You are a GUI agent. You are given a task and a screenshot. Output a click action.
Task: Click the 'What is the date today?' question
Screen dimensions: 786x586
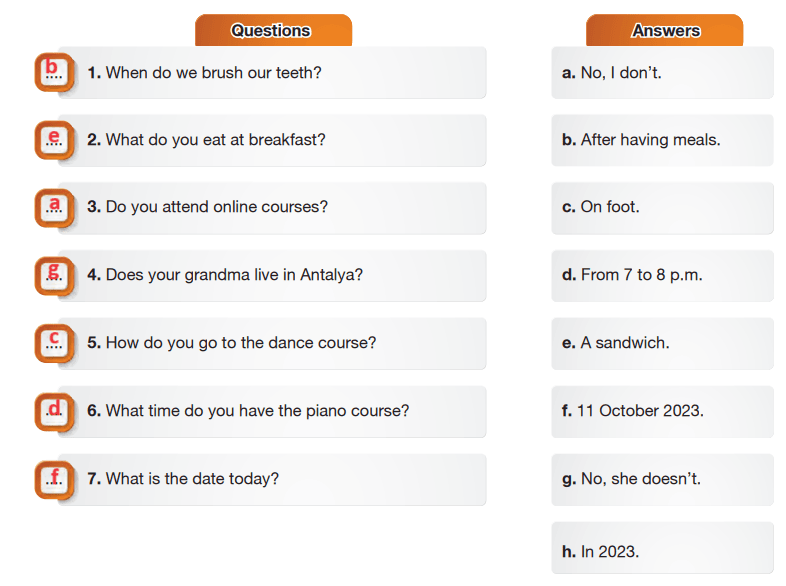point(280,478)
